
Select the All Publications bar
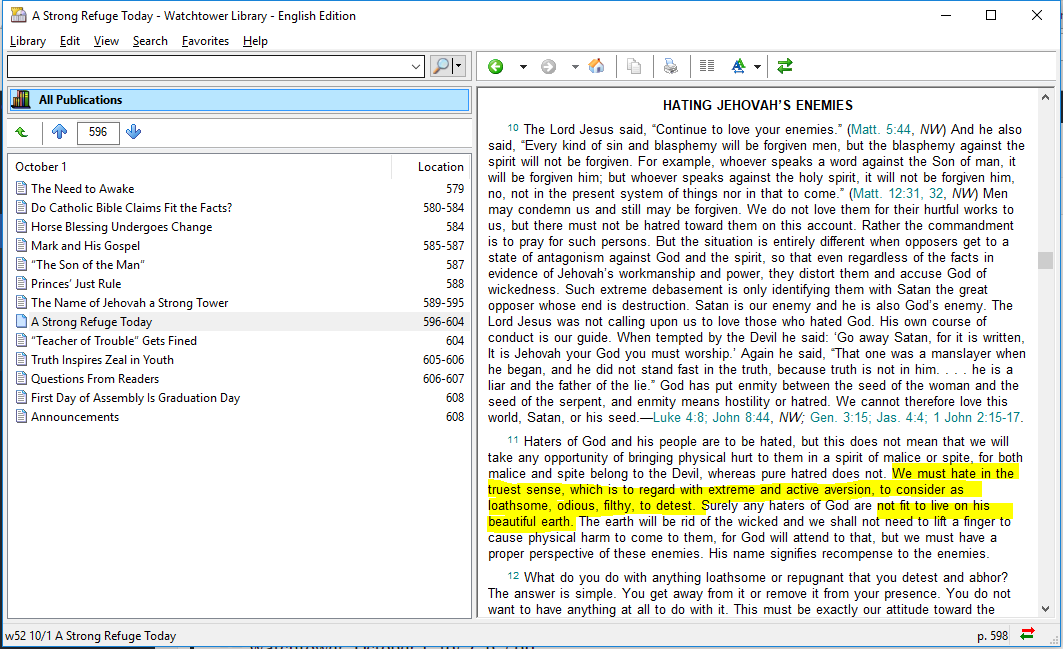[x=238, y=100]
